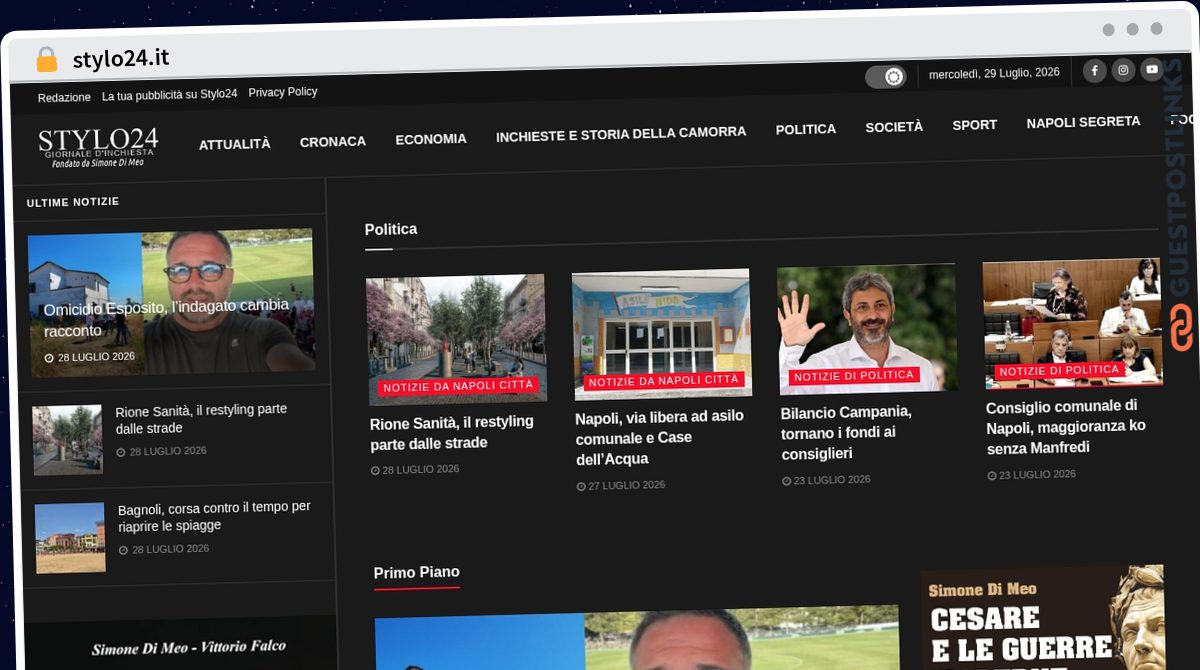Click Notizie di Politica tag on Consiglio card
The image size is (1200, 670).
[1059, 370]
